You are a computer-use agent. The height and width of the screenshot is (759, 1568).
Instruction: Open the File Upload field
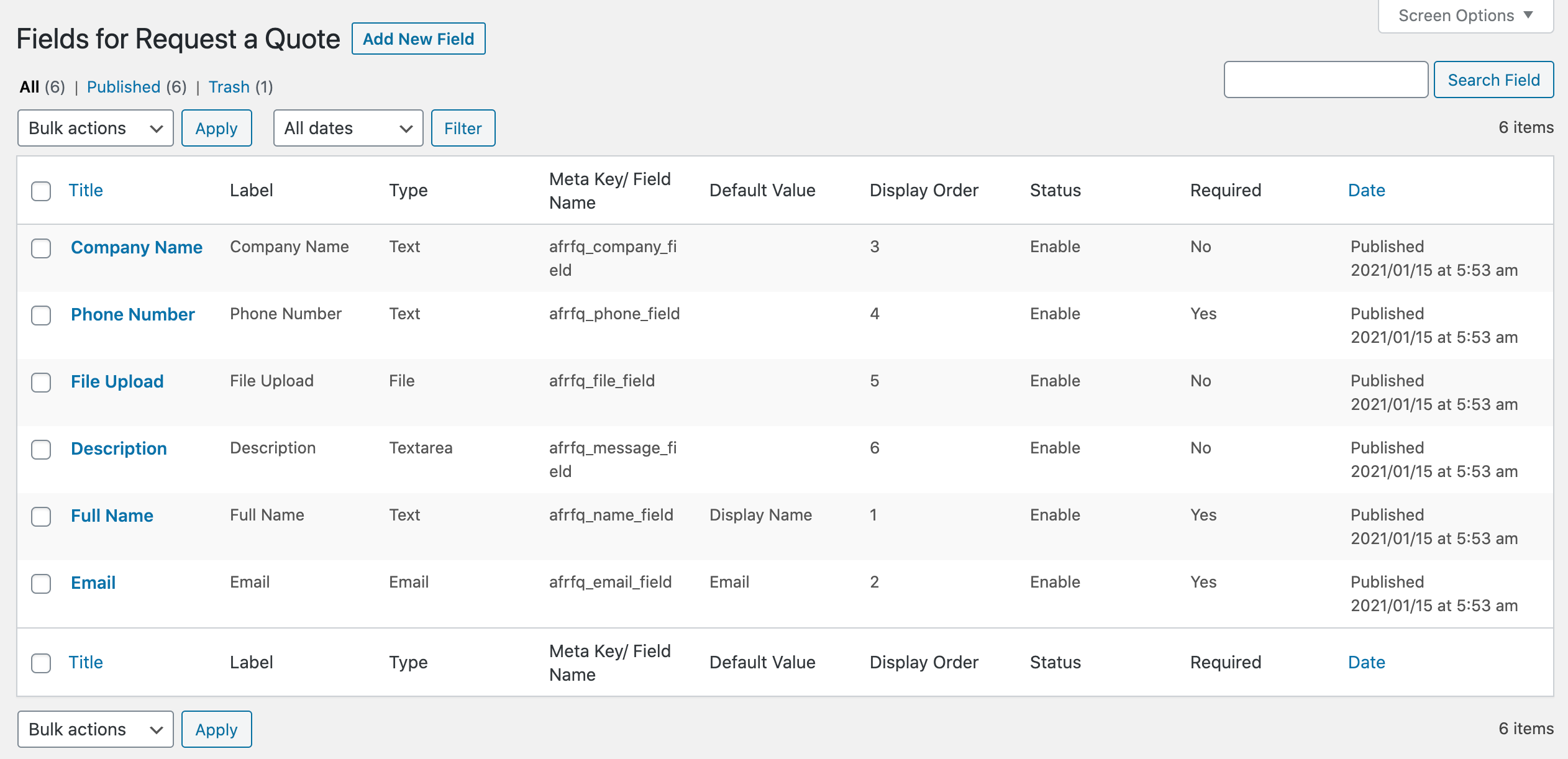click(117, 381)
